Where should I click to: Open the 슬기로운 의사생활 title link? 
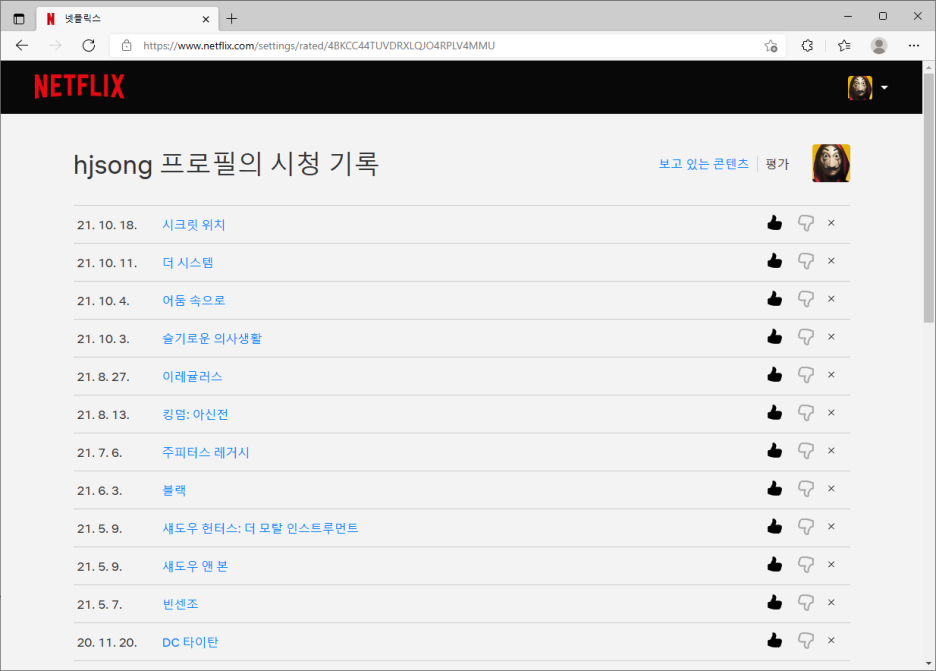coord(212,338)
